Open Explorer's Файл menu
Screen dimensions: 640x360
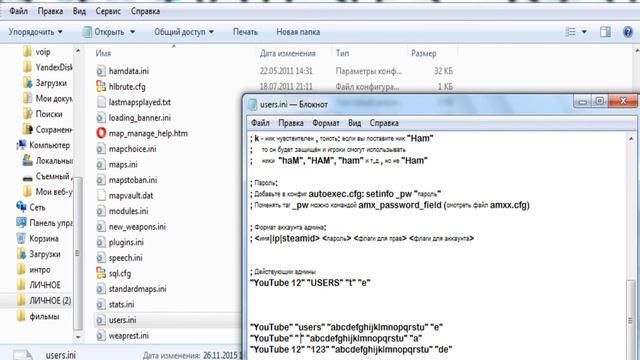(x=18, y=11)
